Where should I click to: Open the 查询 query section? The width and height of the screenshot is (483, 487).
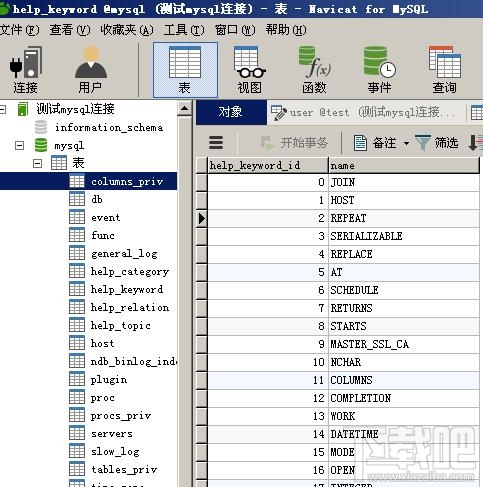tap(444, 70)
